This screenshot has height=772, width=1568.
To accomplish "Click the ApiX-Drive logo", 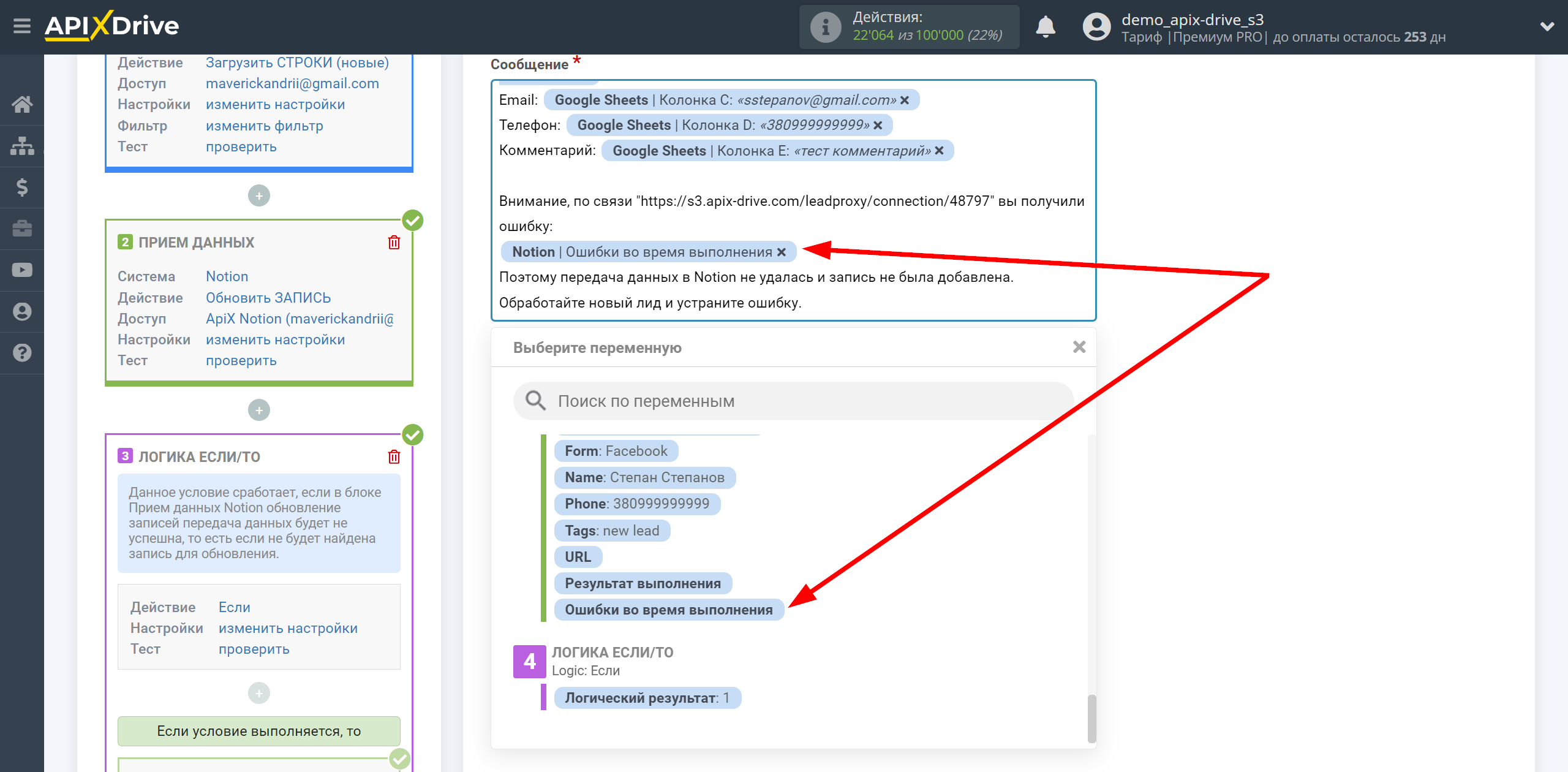I will tap(112, 26).
